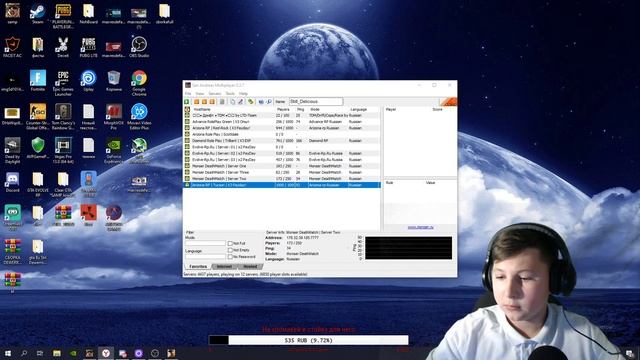Open Task View on the taskbar
Screen dimensions: 640x360
40,353
